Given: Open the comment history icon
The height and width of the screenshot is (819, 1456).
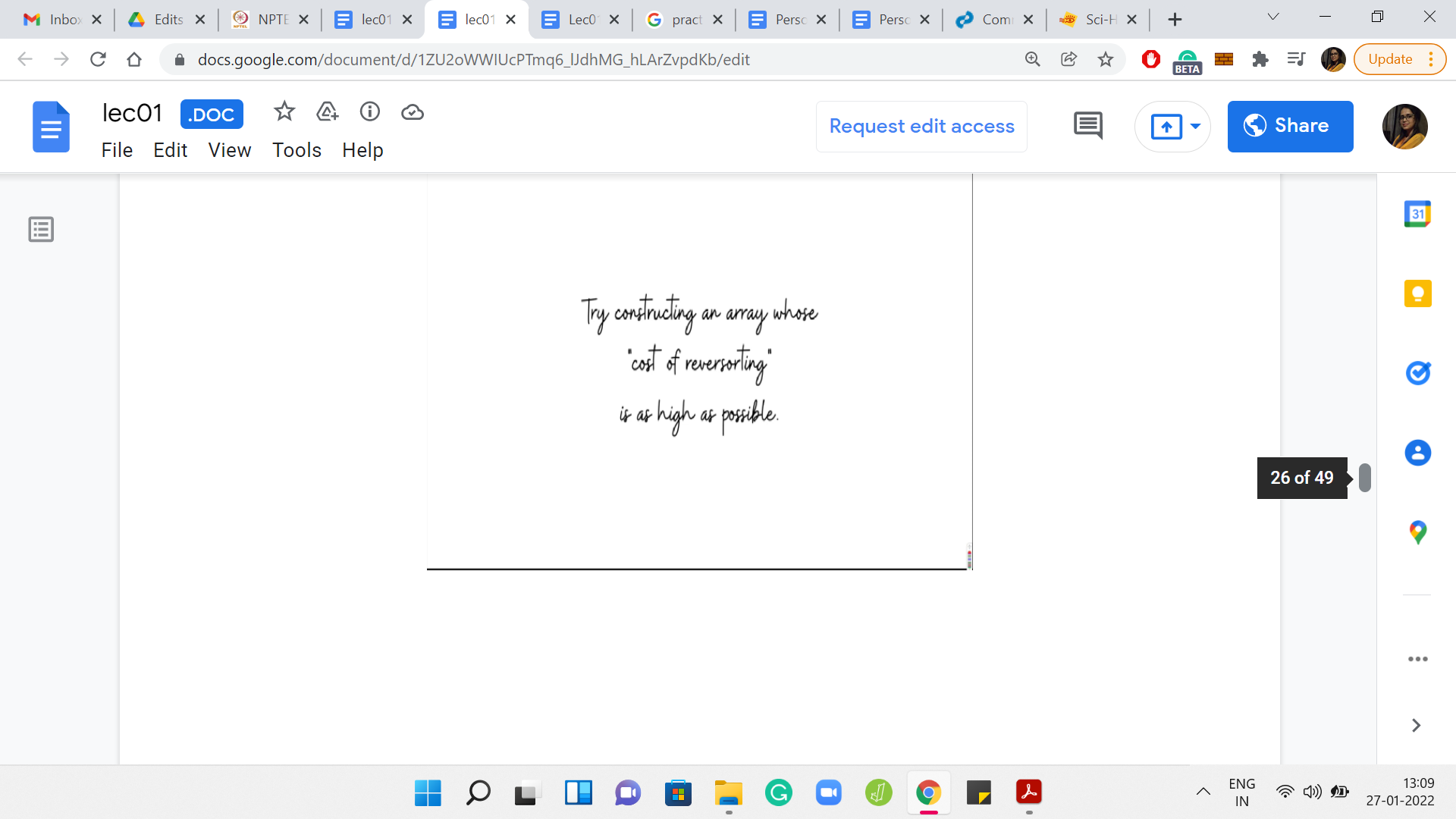Looking at the screenshot, I should point(1088,126).
